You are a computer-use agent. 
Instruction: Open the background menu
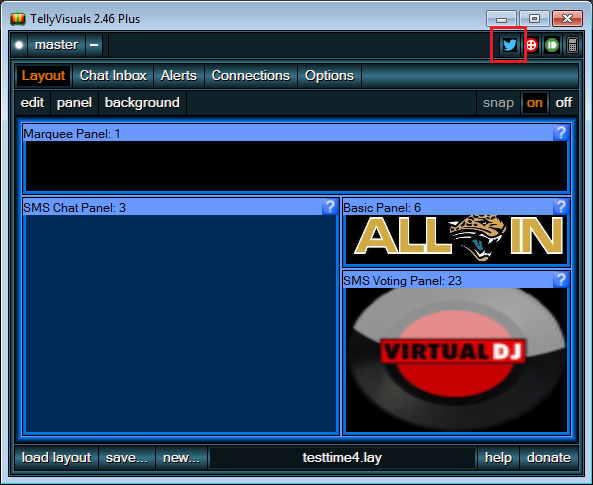click(x=142, y=103)
